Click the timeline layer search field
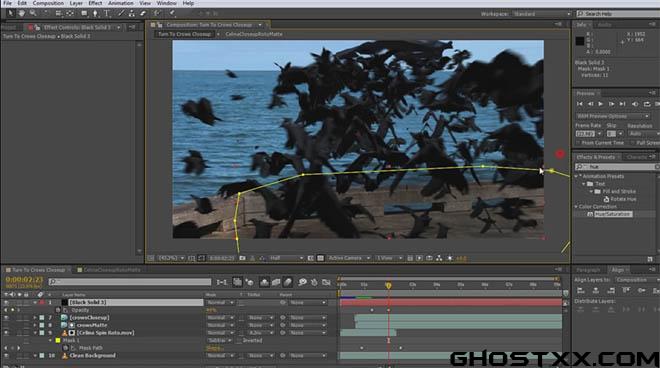The width and height of the screenshot is (660, 368). click(x=130, y=282)
